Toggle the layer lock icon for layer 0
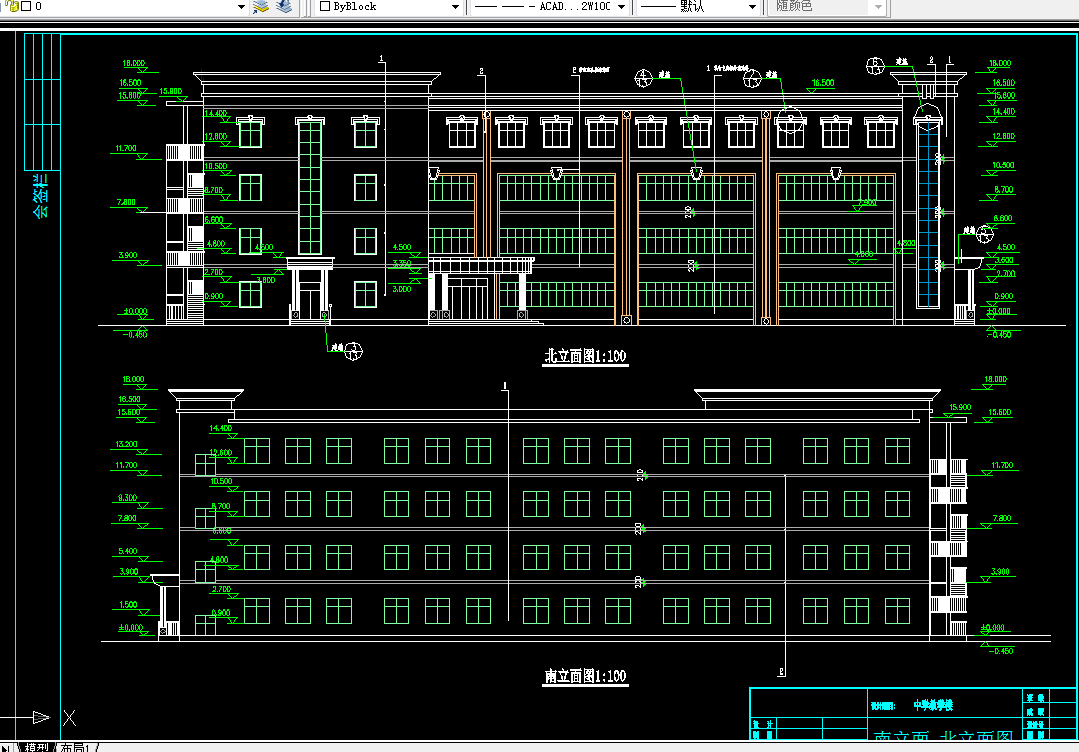 pyautogui.click(x=12, y=6)
